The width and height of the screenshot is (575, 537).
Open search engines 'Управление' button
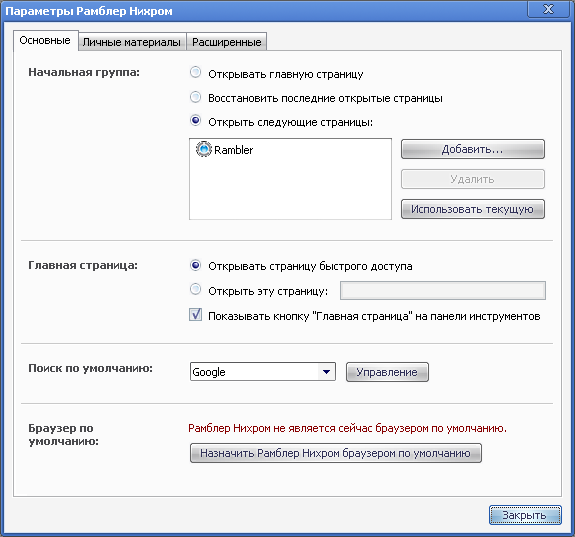(x=387, y=372)
